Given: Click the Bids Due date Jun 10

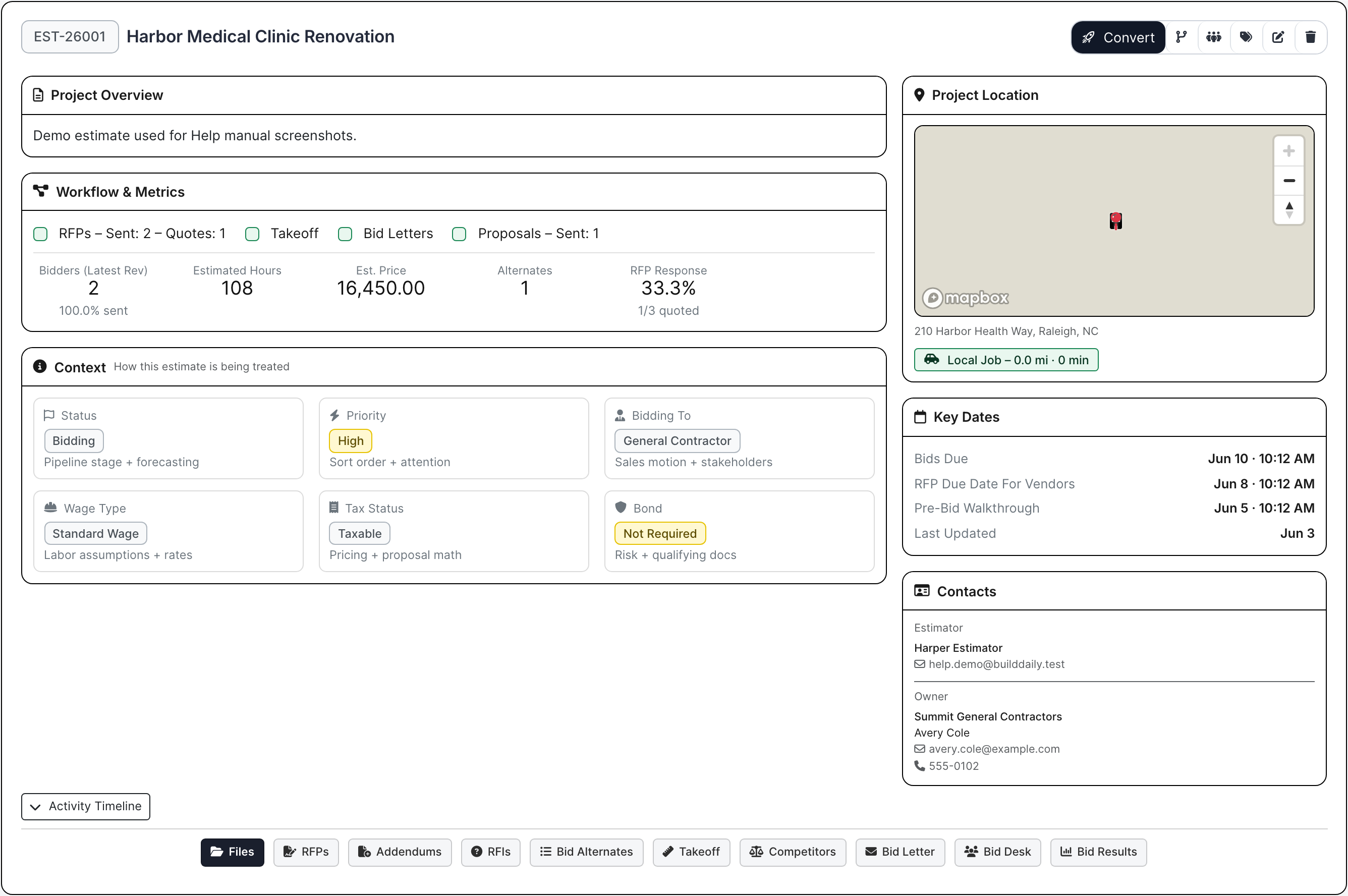Looking at the screenshot, I should click(x=1261, y=459).
